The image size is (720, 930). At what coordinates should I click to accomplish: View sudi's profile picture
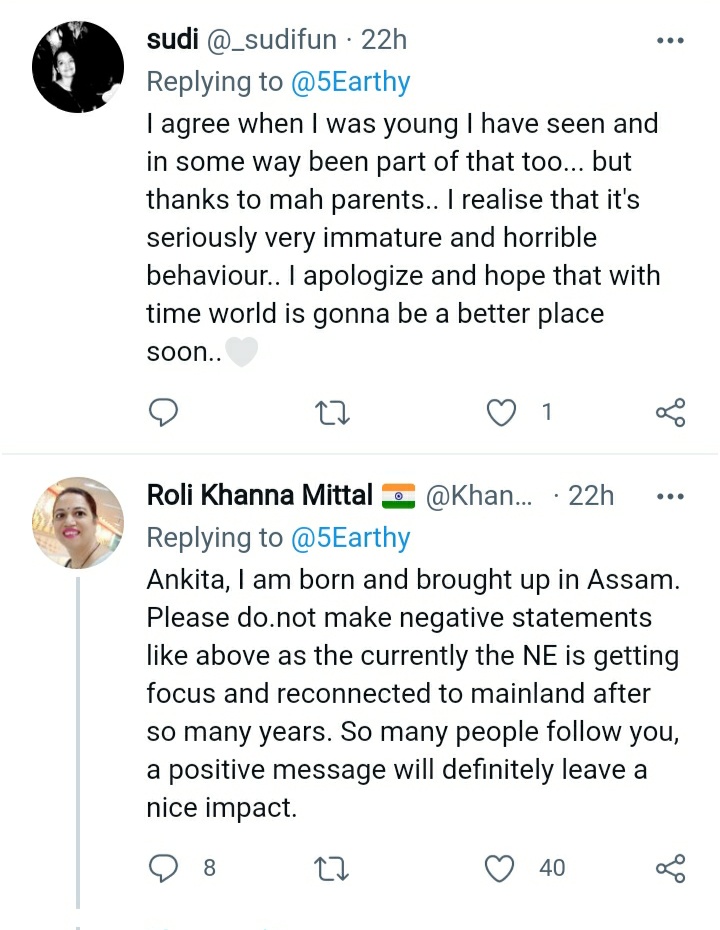coord(78,66)
